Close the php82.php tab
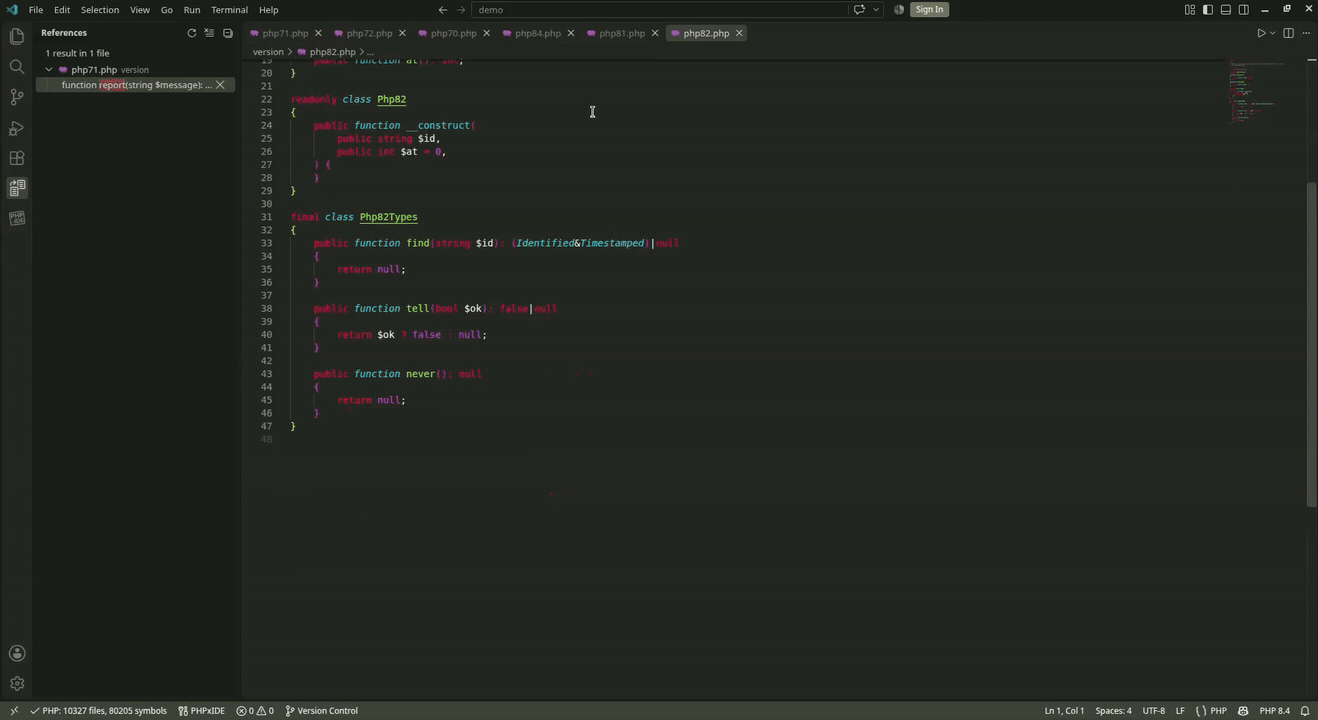The image size is (1318, 720). coord(739,33)
